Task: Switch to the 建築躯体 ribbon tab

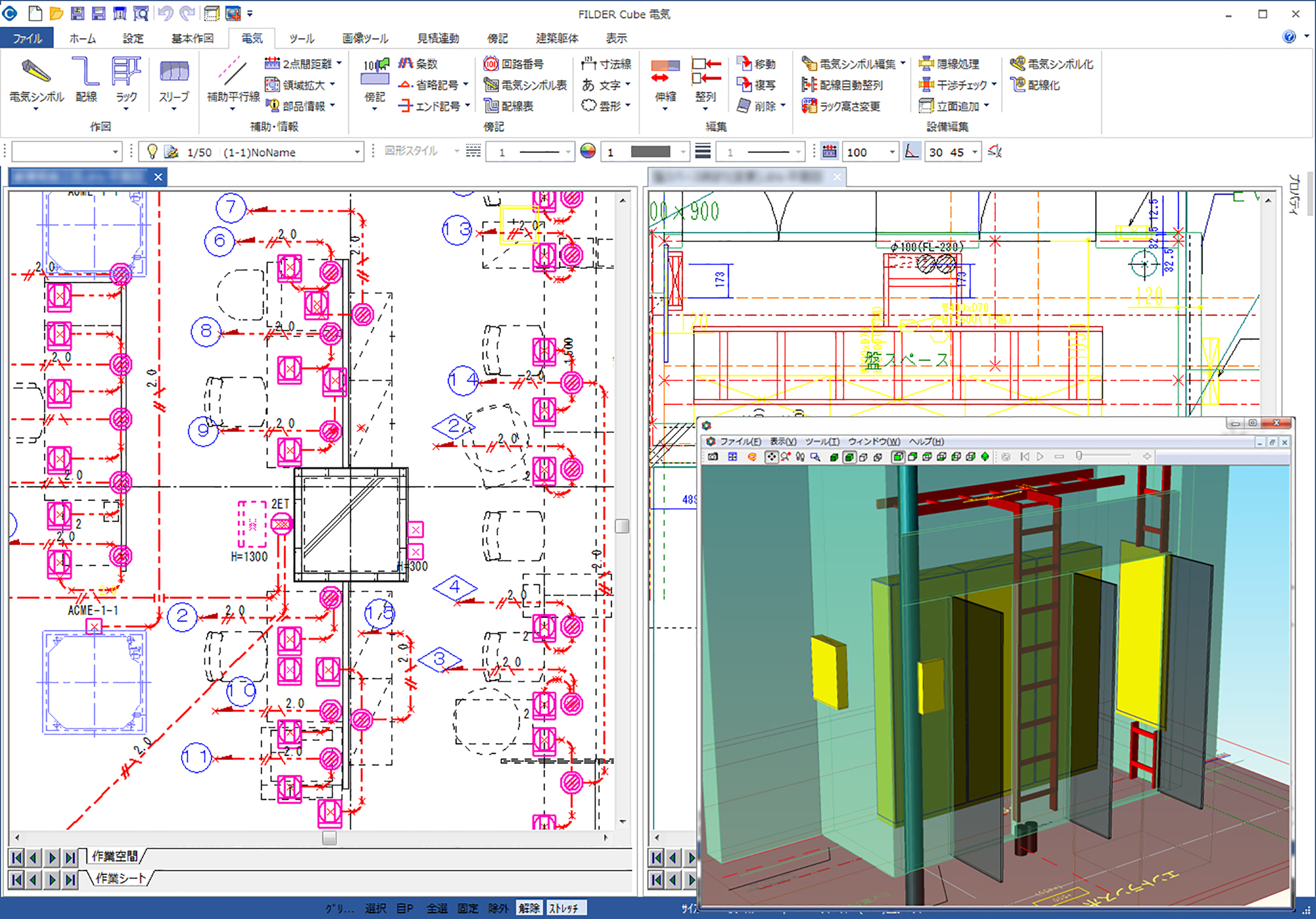Action: click(x=557, y=38)
